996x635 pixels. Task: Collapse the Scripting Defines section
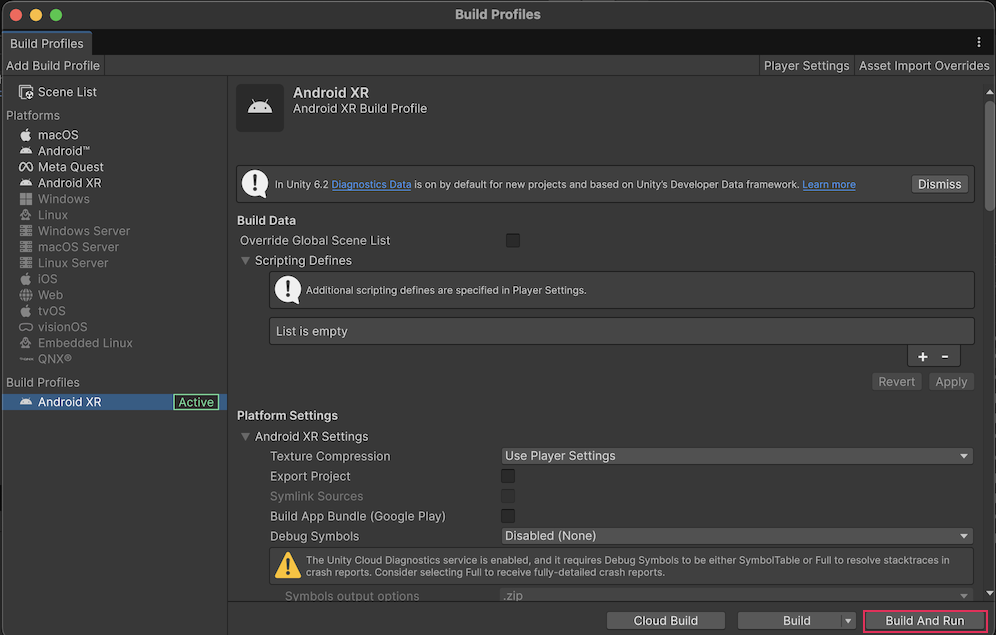(246, 261)
